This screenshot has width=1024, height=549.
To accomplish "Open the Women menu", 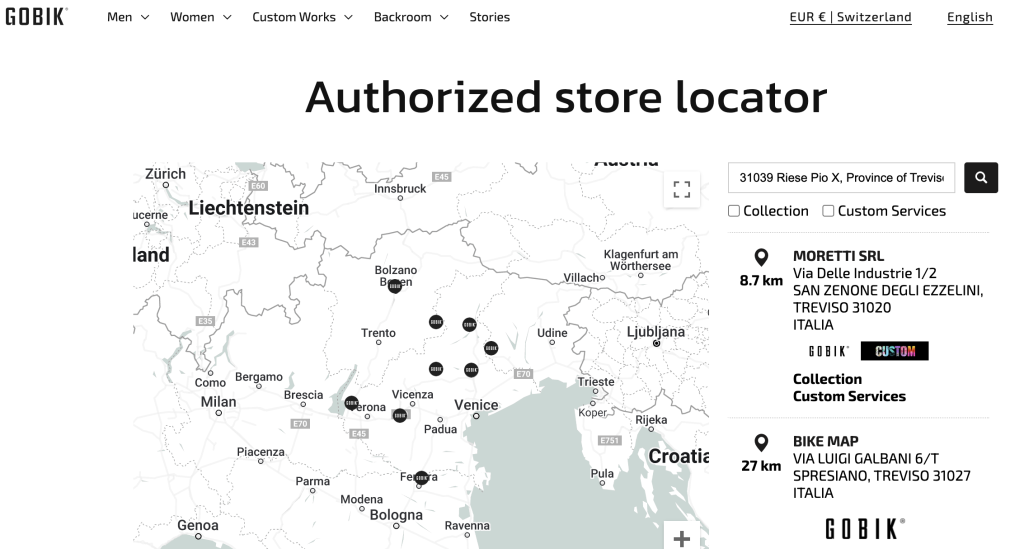I will 200,17.
